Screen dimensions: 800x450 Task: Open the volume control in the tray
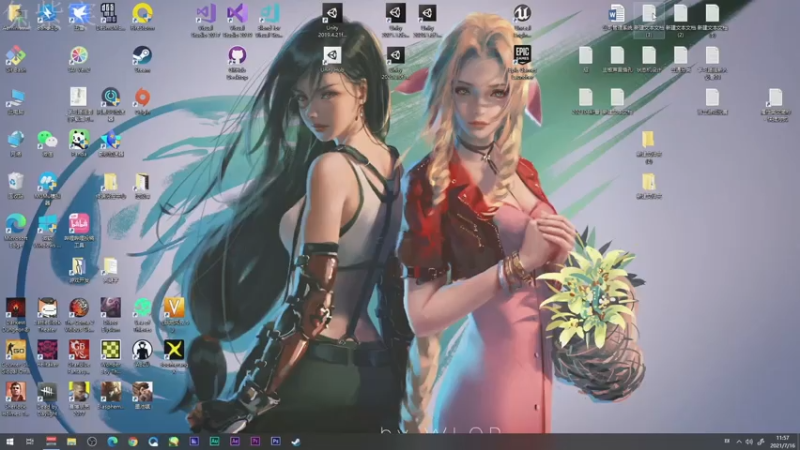tap(748, 441)
